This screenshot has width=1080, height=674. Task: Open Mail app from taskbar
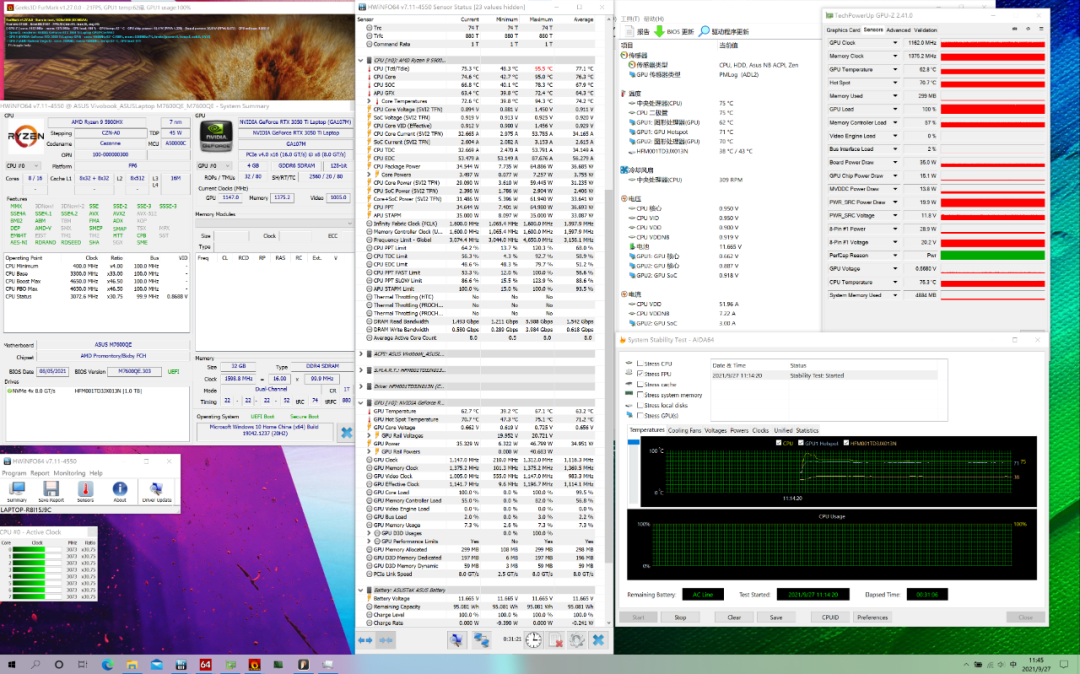tap(156, 664)
